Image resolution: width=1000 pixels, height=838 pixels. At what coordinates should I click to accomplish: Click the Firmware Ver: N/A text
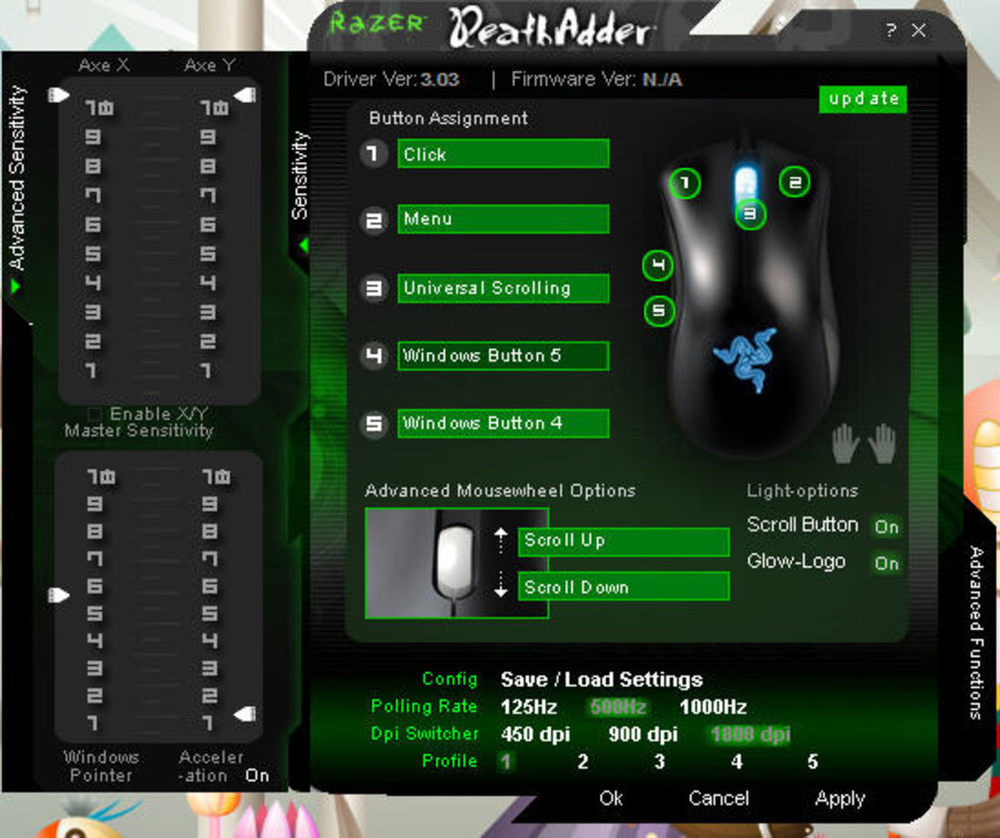(596, 79)
